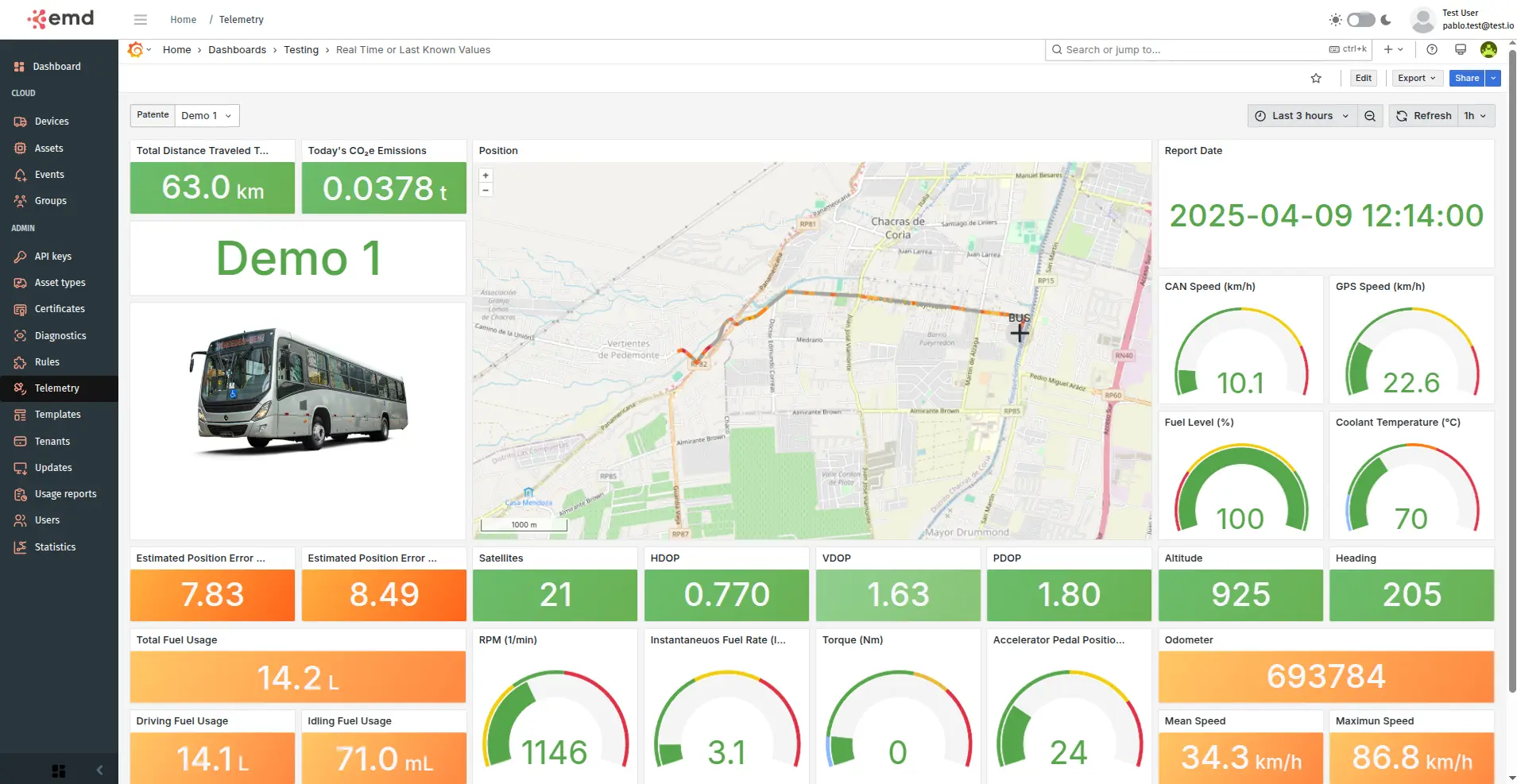Click the Updates sidebar icon
Screen dimensions: 1517x784
[x=20, y=468]
